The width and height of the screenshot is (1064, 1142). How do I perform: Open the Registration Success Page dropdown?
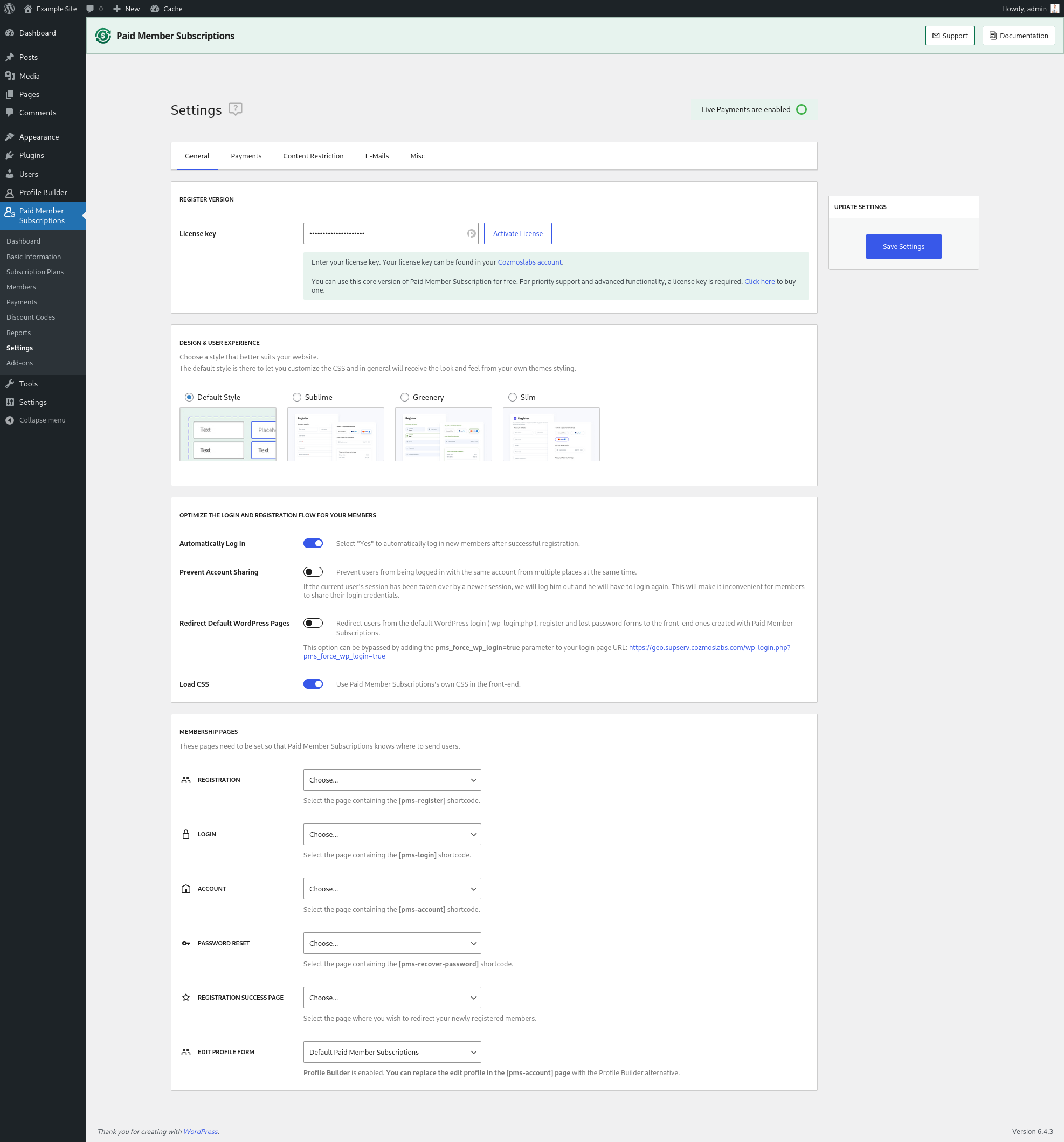click(x=392, y=998)
